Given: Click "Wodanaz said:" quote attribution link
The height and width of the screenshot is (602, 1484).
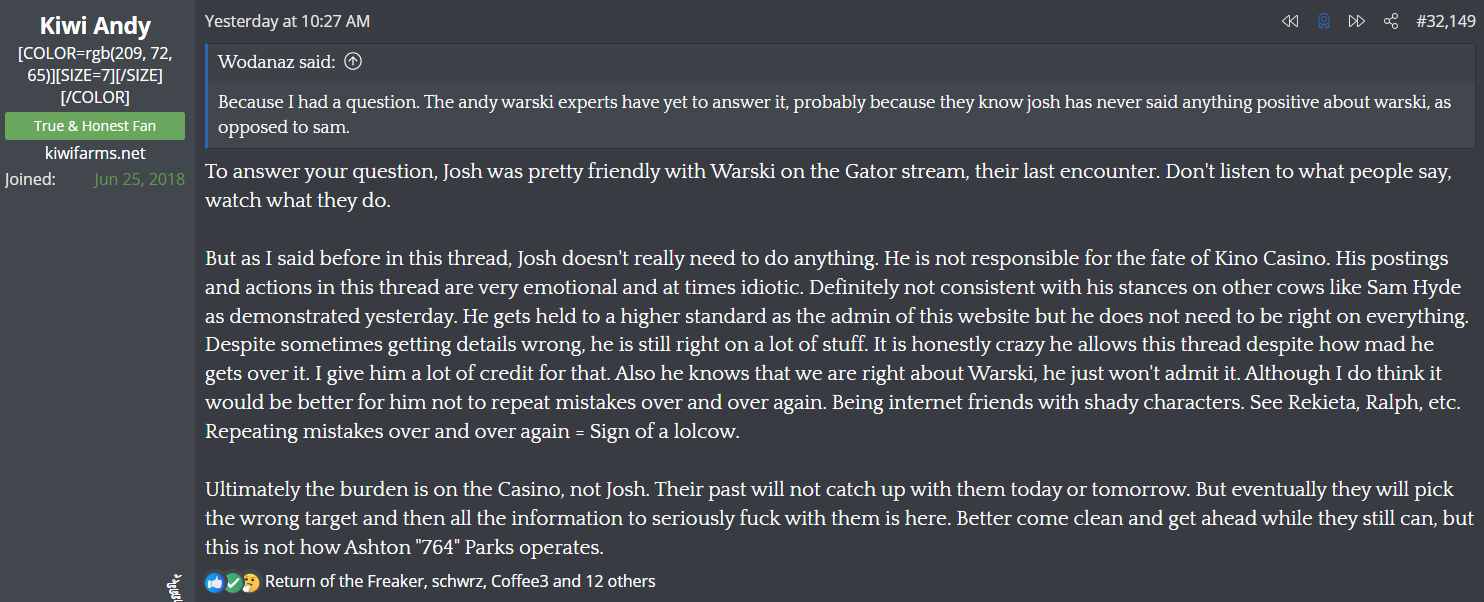Looking at the screenshot, I should click(277, 62).
